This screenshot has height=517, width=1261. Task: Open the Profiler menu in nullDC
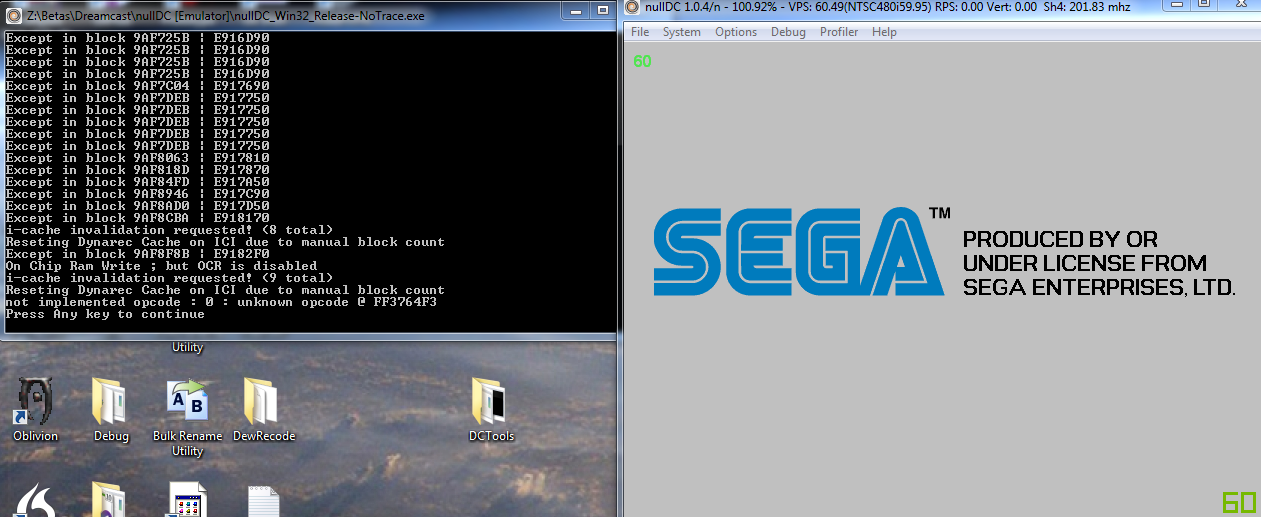point(839,32)
